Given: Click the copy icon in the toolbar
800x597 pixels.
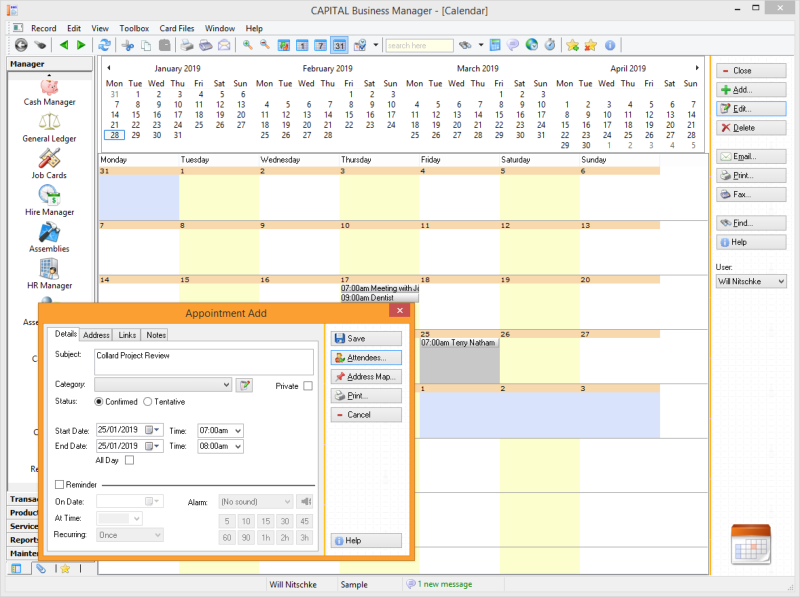Looking at the screenshot, I should [146, 45].
